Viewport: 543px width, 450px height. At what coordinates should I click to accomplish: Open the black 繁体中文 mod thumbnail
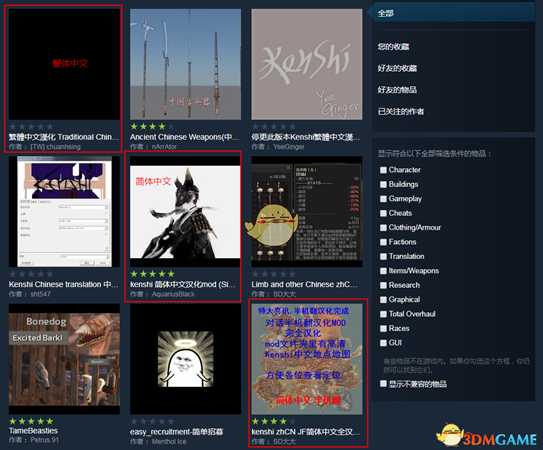pos(64,64)
